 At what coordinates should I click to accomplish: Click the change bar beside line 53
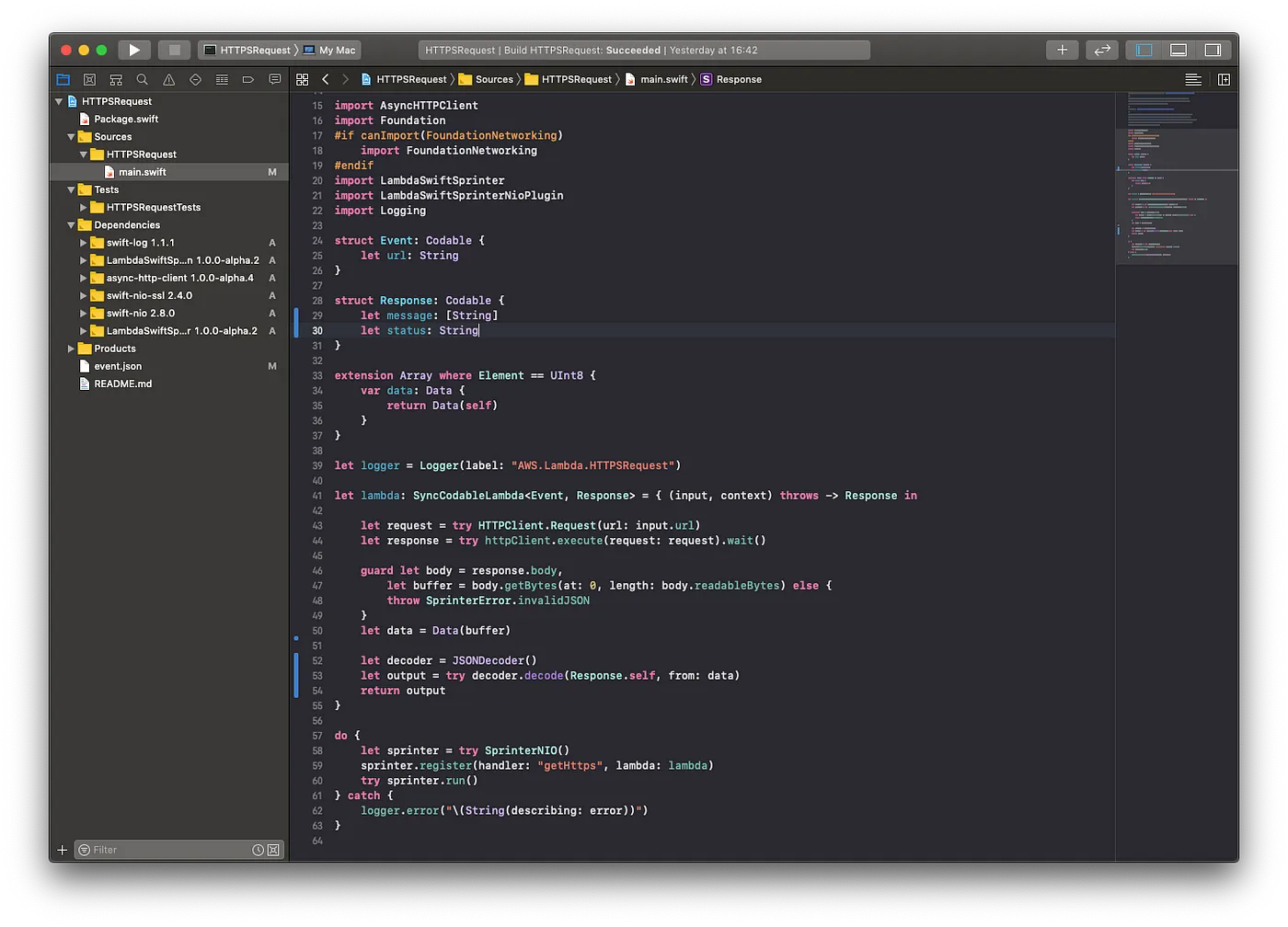(x=296, y=676)
